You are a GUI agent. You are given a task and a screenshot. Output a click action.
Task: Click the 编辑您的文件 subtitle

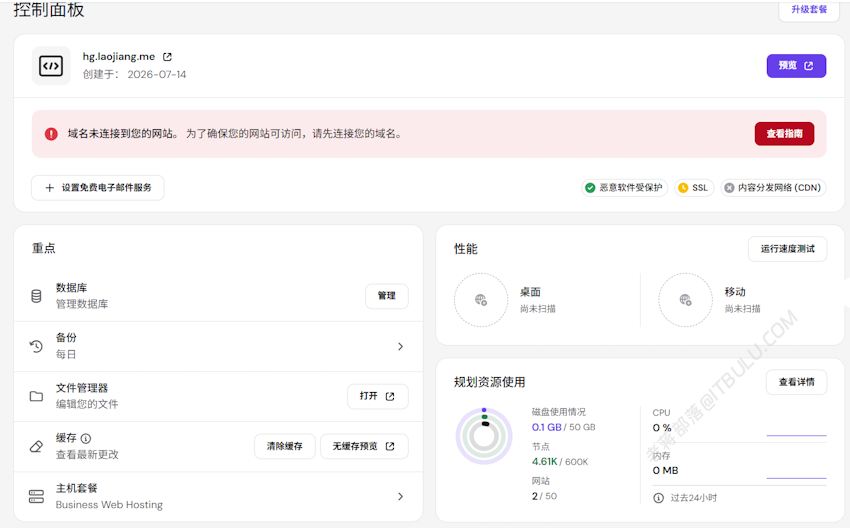tap(87, 404)
